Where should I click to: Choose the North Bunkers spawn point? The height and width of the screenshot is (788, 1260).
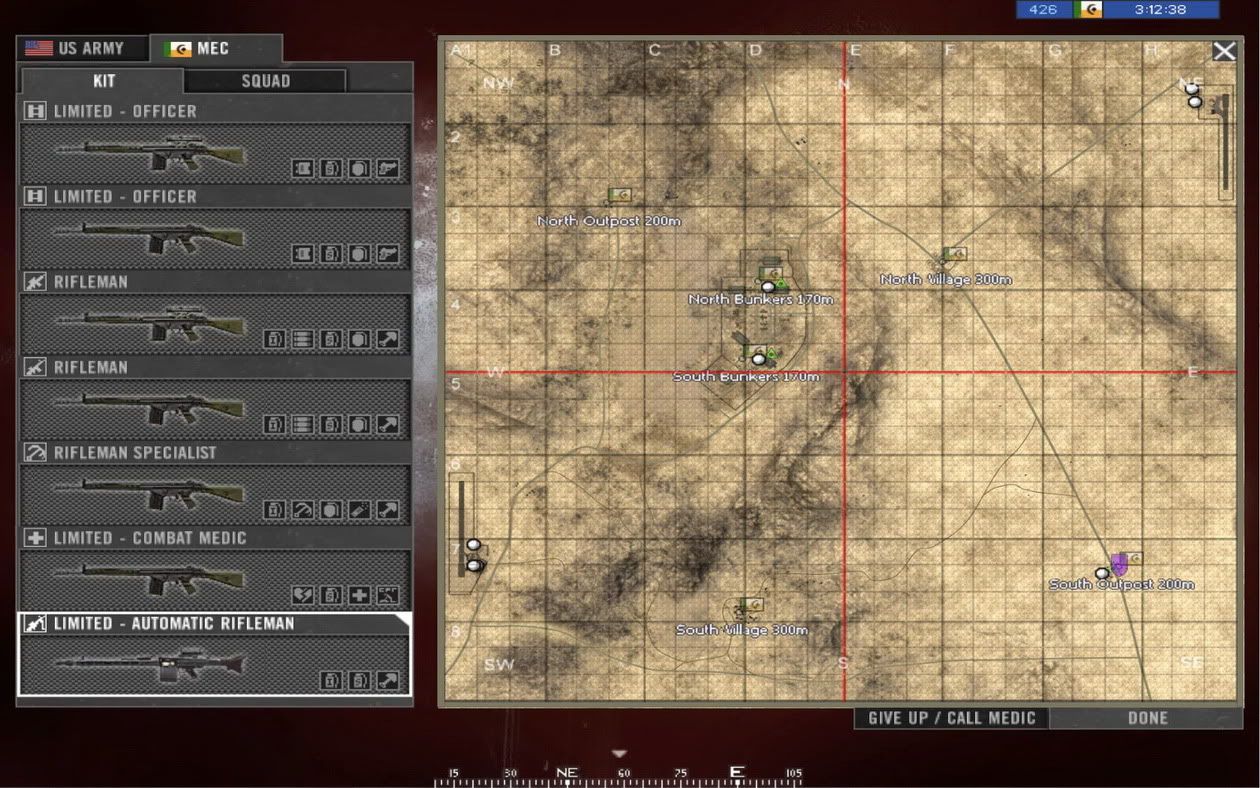[x=768, y=287]
